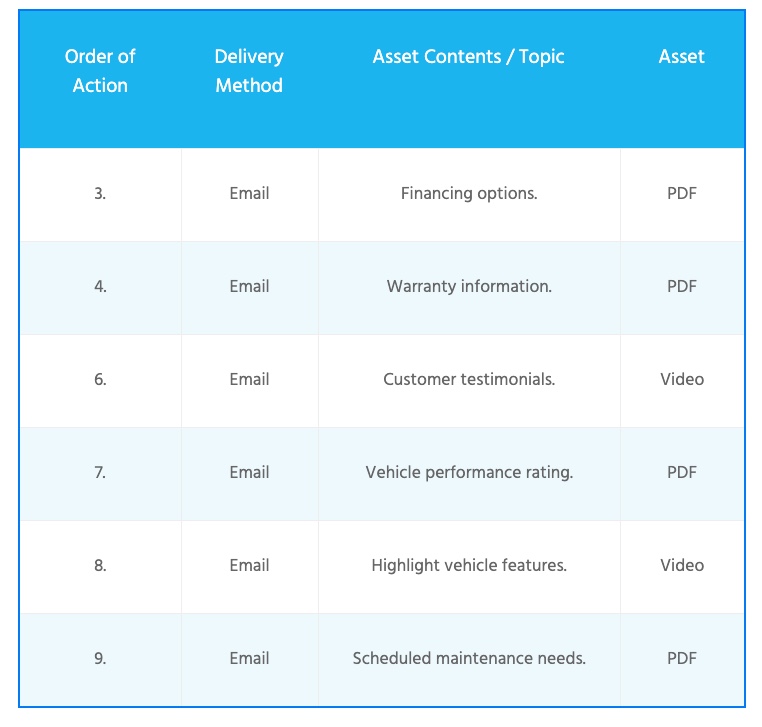Click the "Scheduled maintenance needs." cell
The width and height of the screenshot is (762, 727).
469,658
